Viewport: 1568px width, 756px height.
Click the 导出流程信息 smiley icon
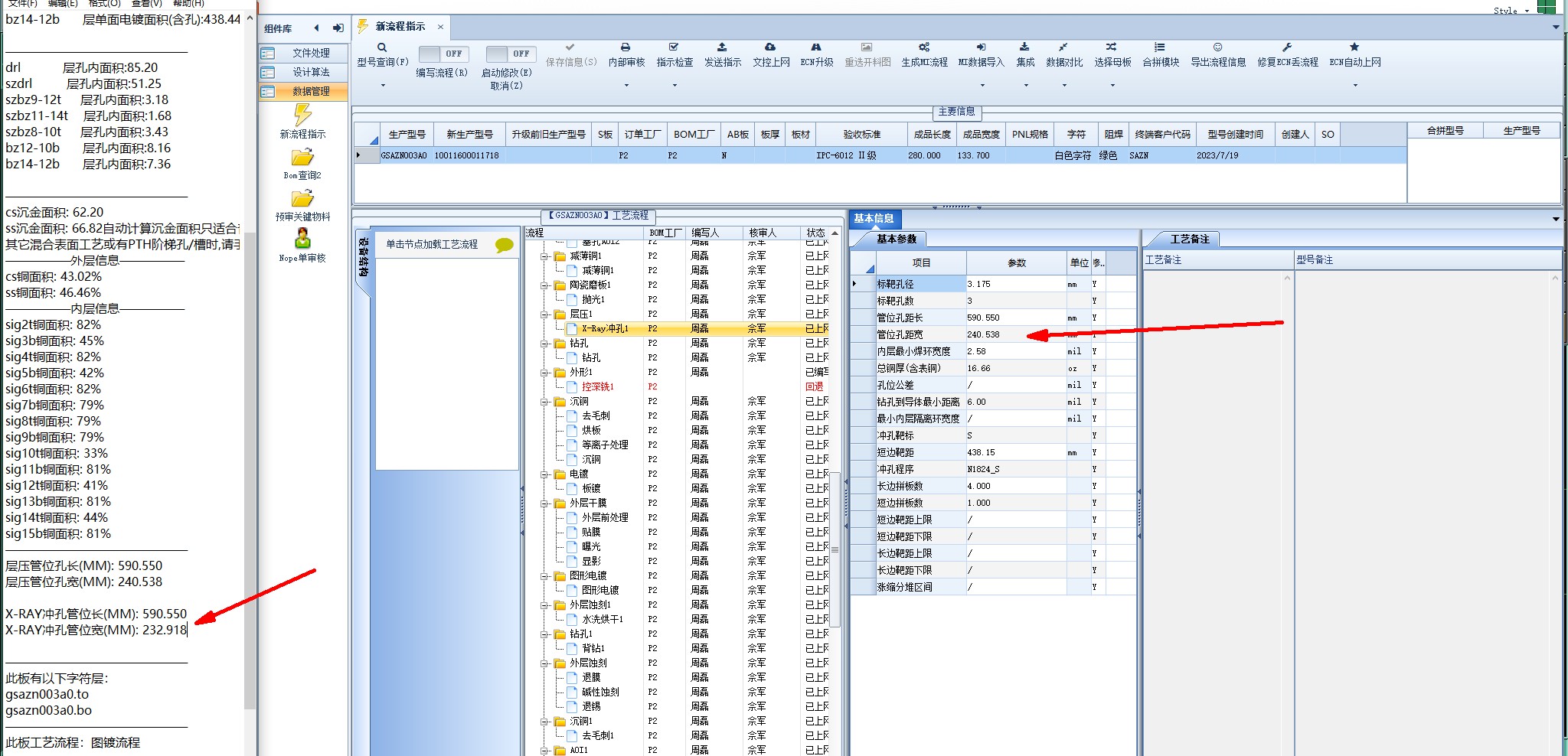(1217, 47)
